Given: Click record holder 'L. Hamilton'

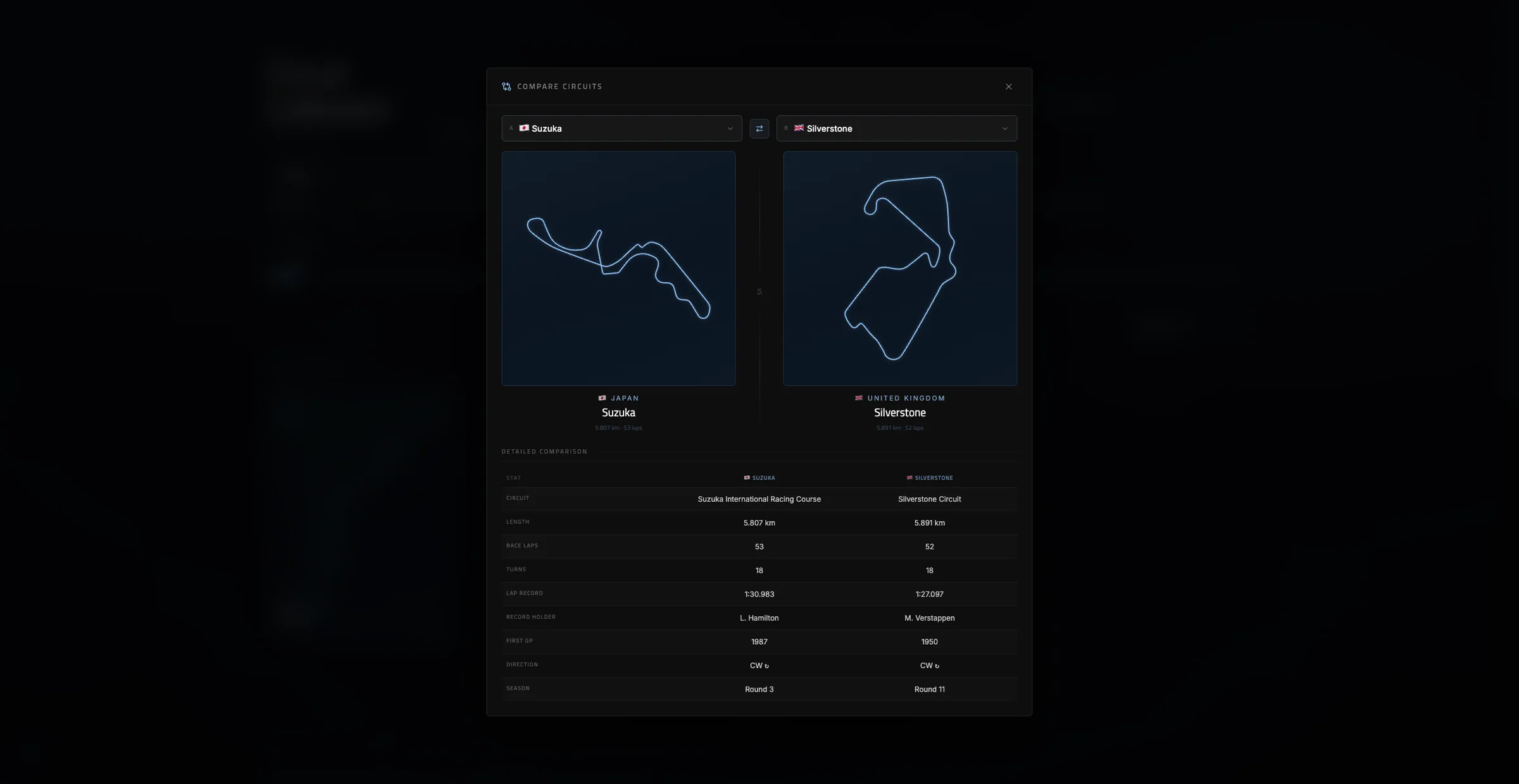Looking at the screenshot, I should (x=759, y=618).
